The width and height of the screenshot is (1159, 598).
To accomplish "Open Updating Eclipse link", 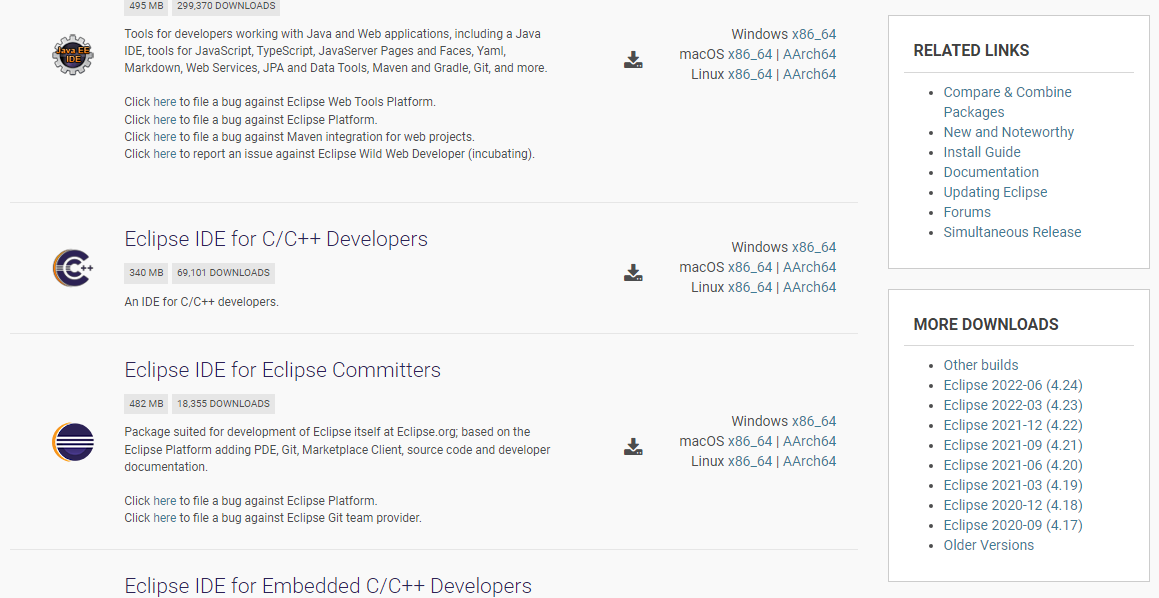I will point(995,191).
